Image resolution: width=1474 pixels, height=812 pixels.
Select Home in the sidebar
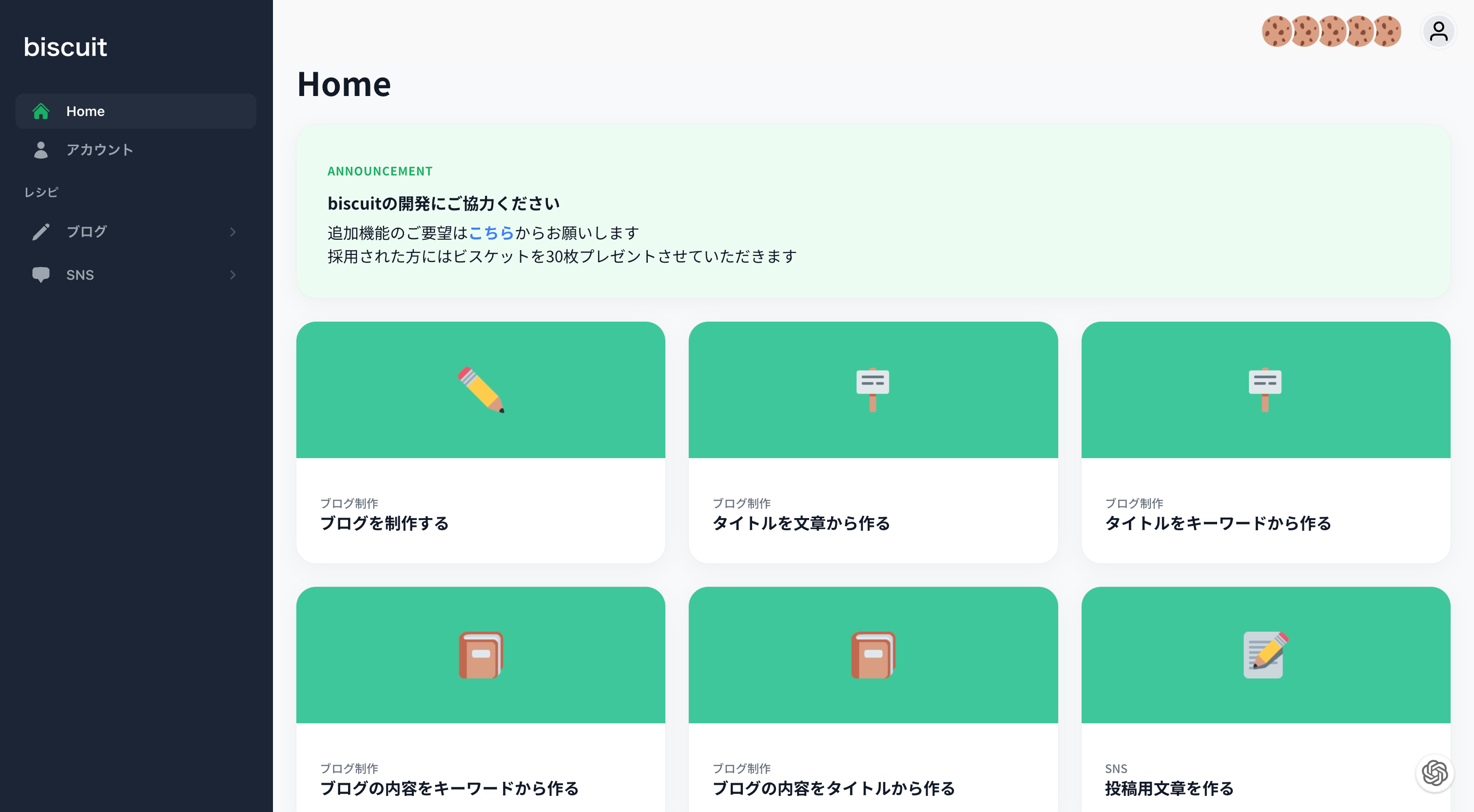(x=85, y=111)
